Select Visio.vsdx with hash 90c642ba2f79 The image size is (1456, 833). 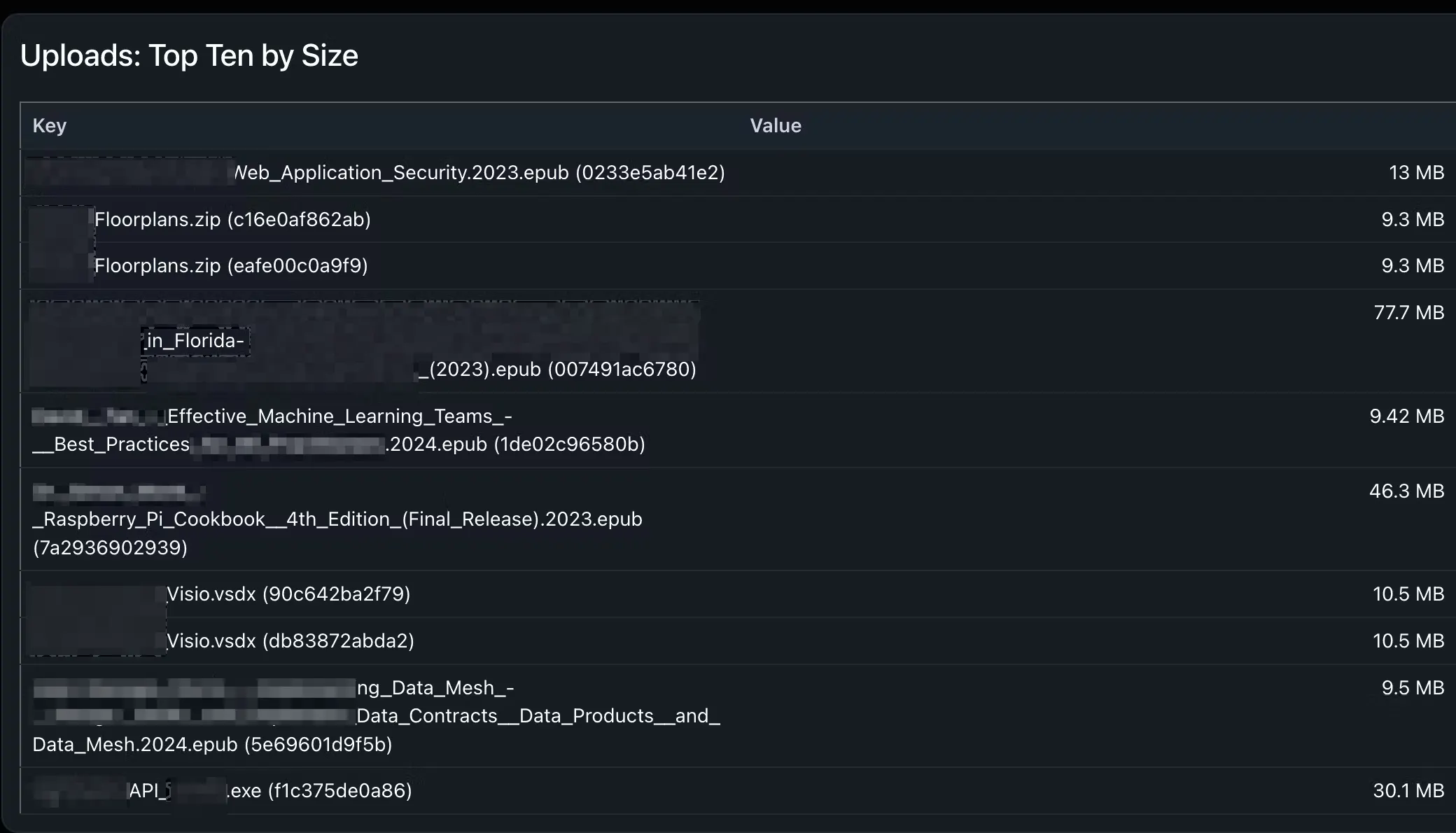[288, 594]
